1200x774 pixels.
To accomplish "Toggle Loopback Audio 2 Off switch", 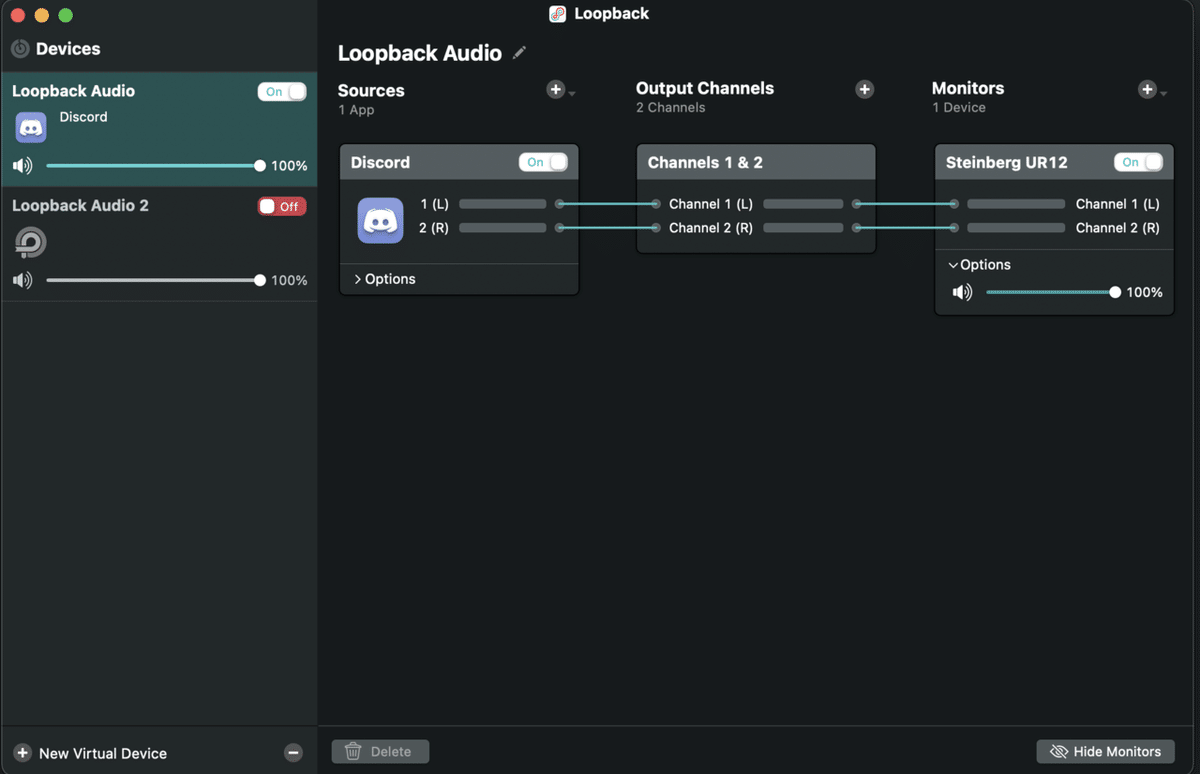I will click(282, 206).
